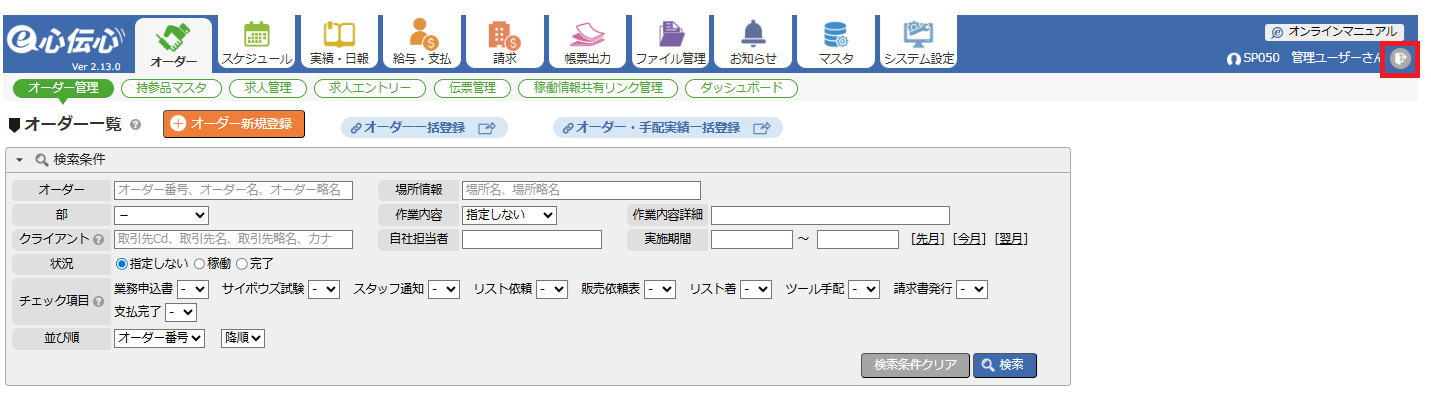Switch to 求人エントリー sub-tab
This screenshot has height=395, width=1431.
click(x=369, y=88)
